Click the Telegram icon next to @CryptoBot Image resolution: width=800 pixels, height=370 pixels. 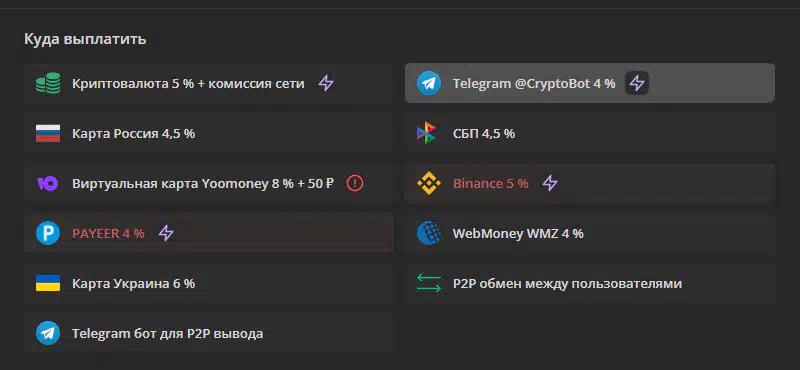point(429,83)
